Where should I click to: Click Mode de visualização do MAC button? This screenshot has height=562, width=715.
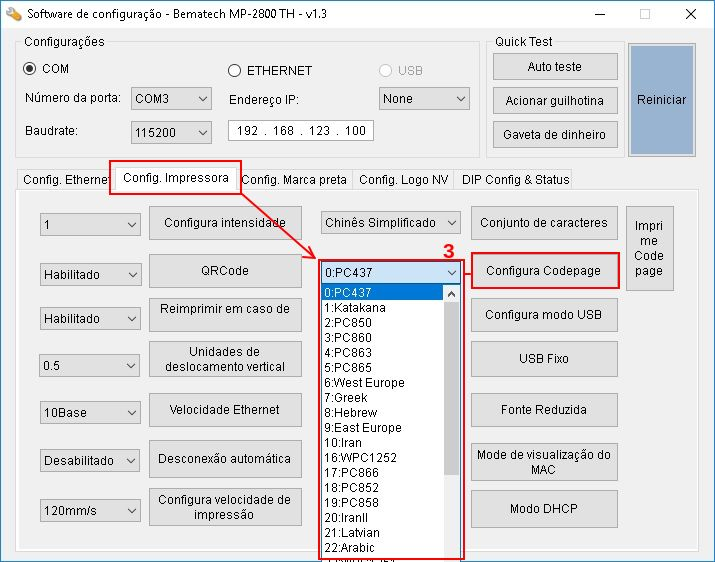[544, 462]
